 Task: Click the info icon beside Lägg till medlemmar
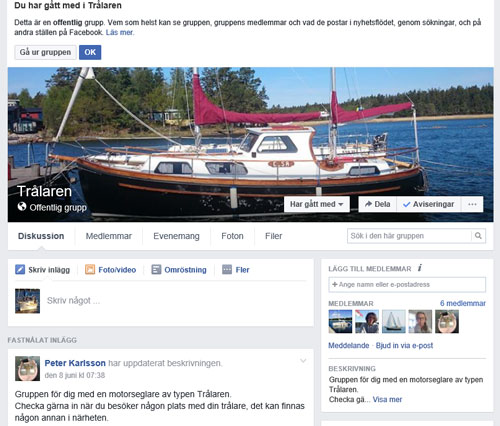pos(420,268)
